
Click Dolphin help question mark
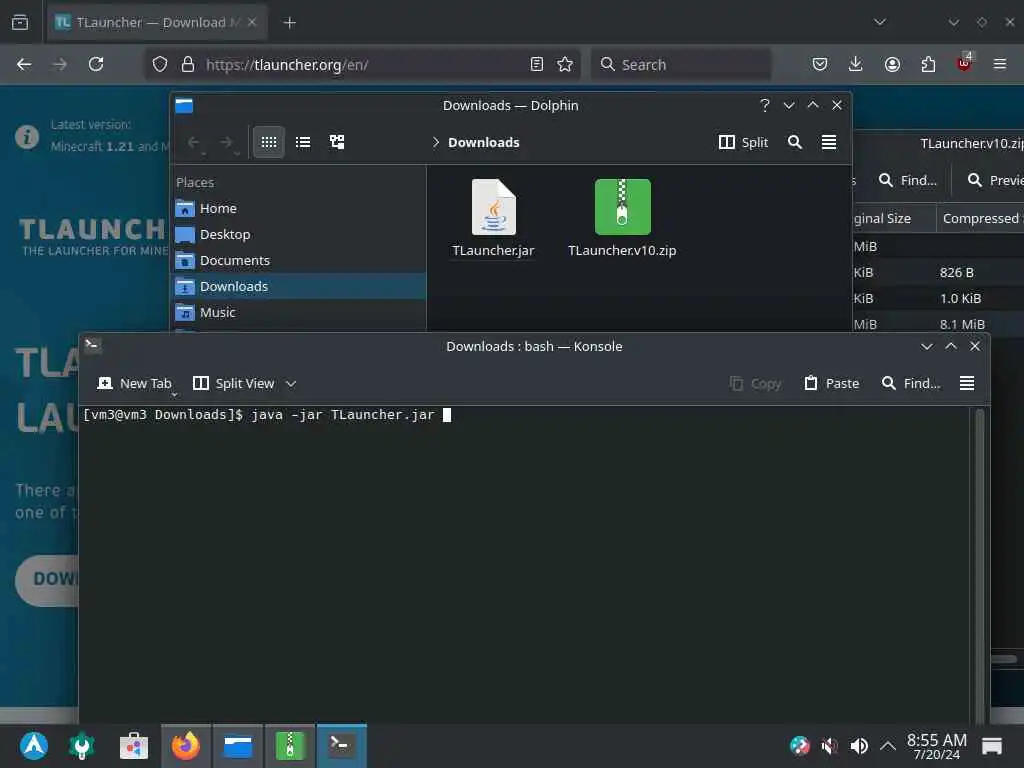pos(765,105)
